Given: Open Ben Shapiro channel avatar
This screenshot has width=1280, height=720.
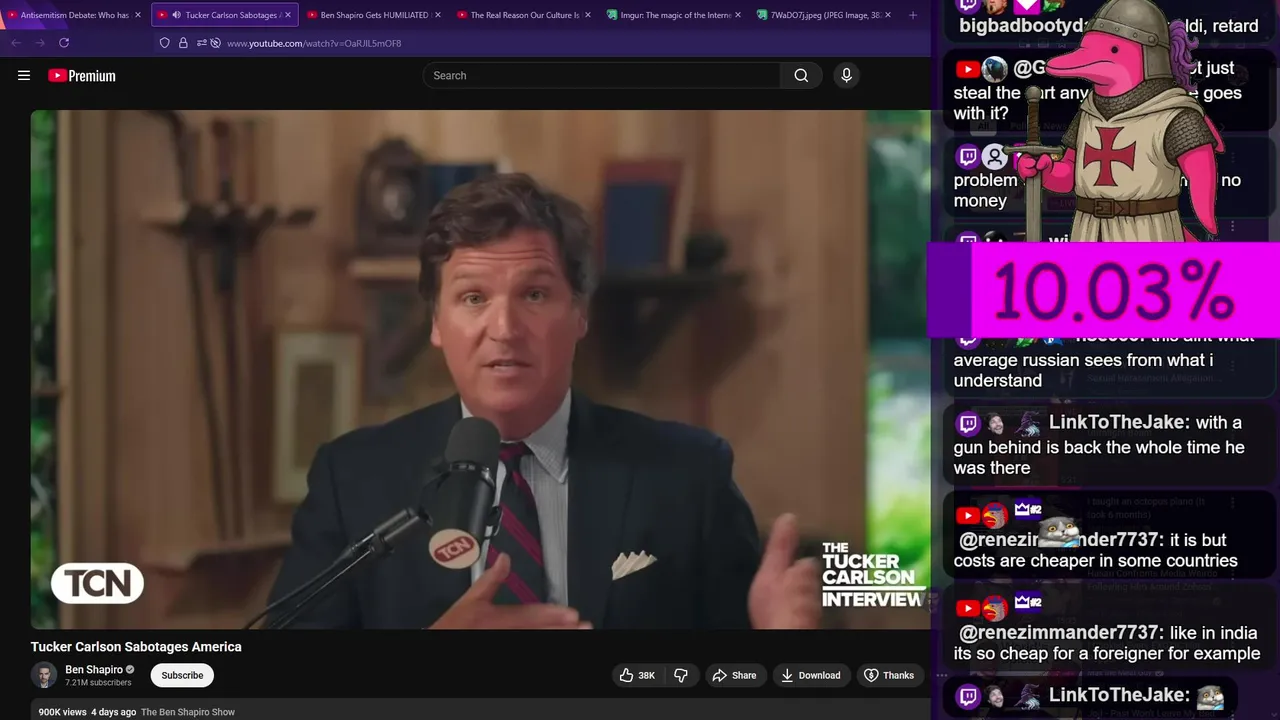Looking at the screenshot, I should 44,676.
